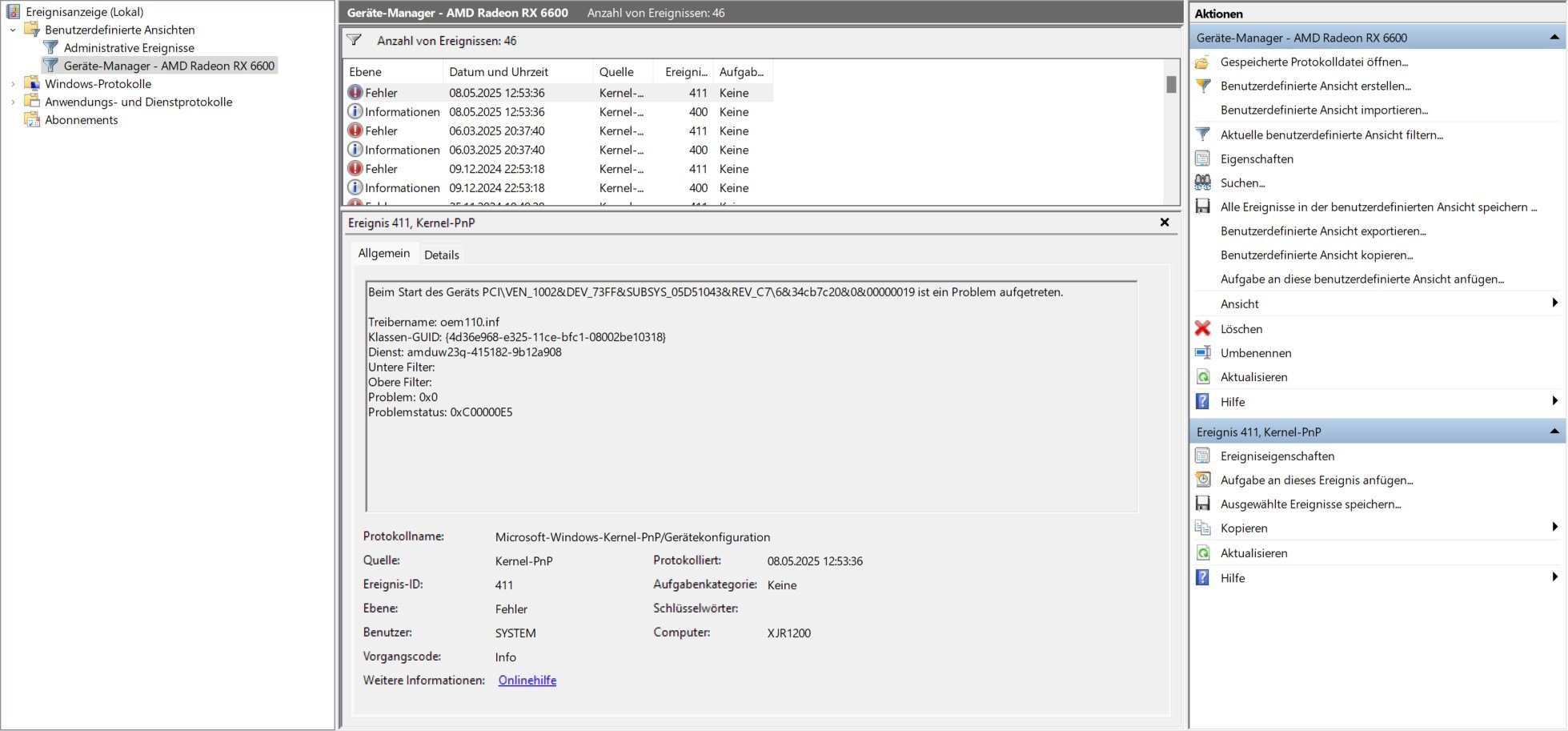Viewport: 1568px width, 731px height.
Task: Click the Ereignisanzeige (Lokal) root icon
Action: point(14,12)
